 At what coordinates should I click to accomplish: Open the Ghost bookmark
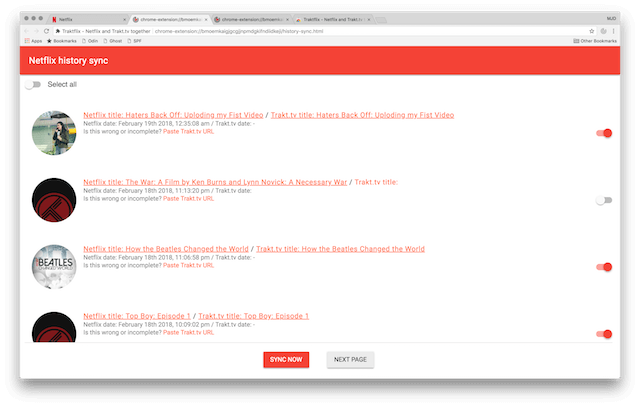click(x=113, y=41)
